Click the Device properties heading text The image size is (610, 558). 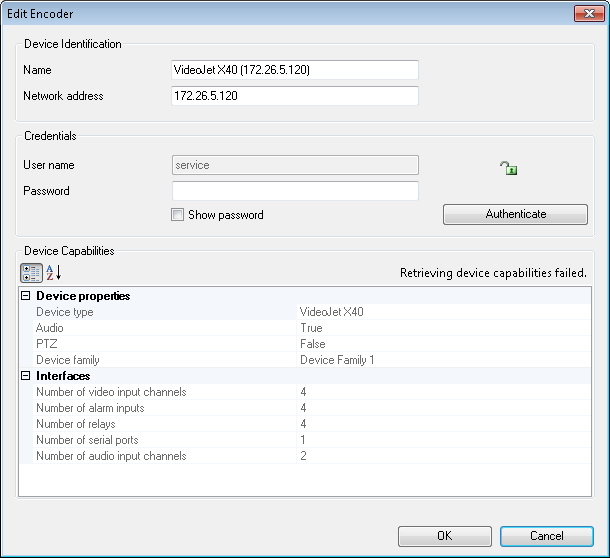[x=83, y=296]
